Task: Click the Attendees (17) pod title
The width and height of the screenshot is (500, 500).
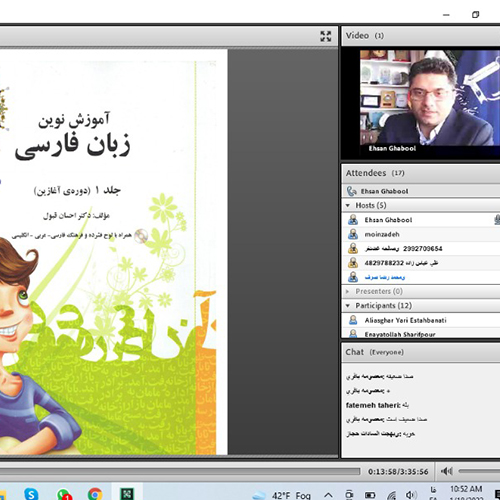Action: coord(375,173)
